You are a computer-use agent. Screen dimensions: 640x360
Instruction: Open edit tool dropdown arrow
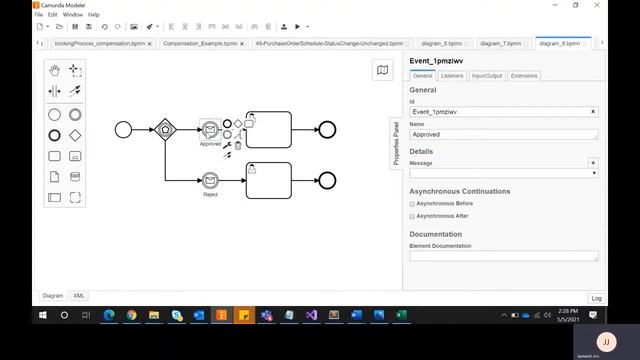click(158, 27)
